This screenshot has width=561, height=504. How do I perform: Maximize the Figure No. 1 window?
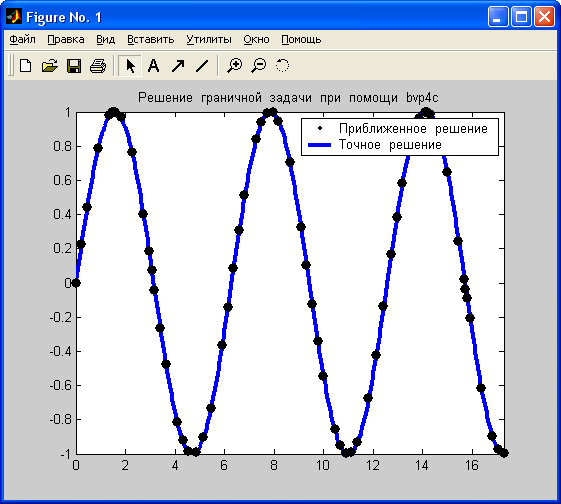click(x=521, y=17)
